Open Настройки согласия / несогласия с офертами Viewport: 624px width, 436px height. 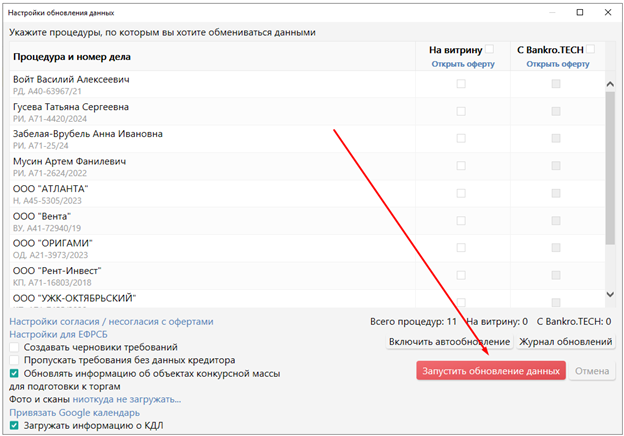(111, 321)
